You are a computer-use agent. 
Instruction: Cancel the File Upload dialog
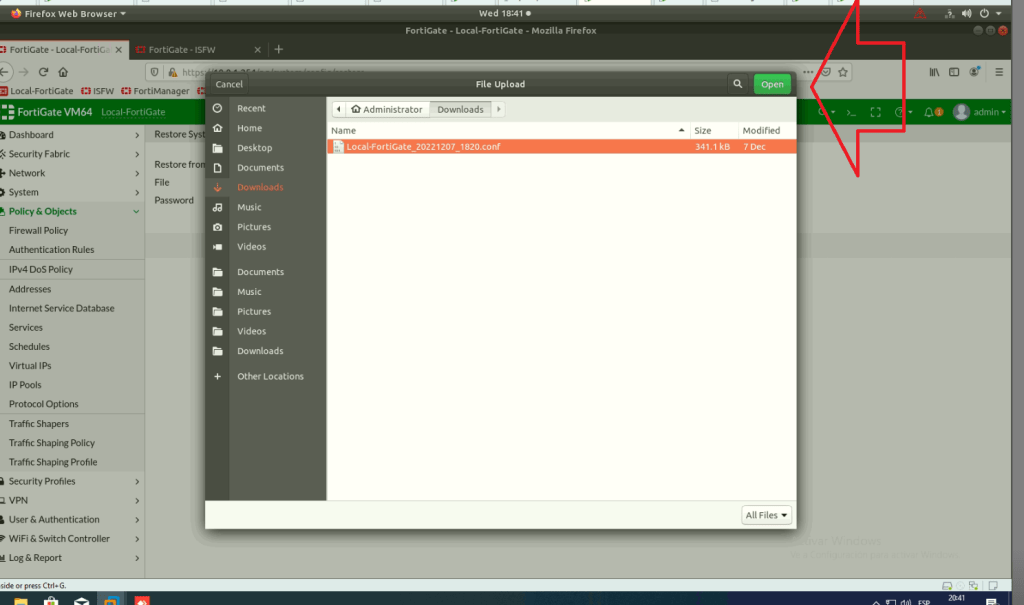click(229, 85)
